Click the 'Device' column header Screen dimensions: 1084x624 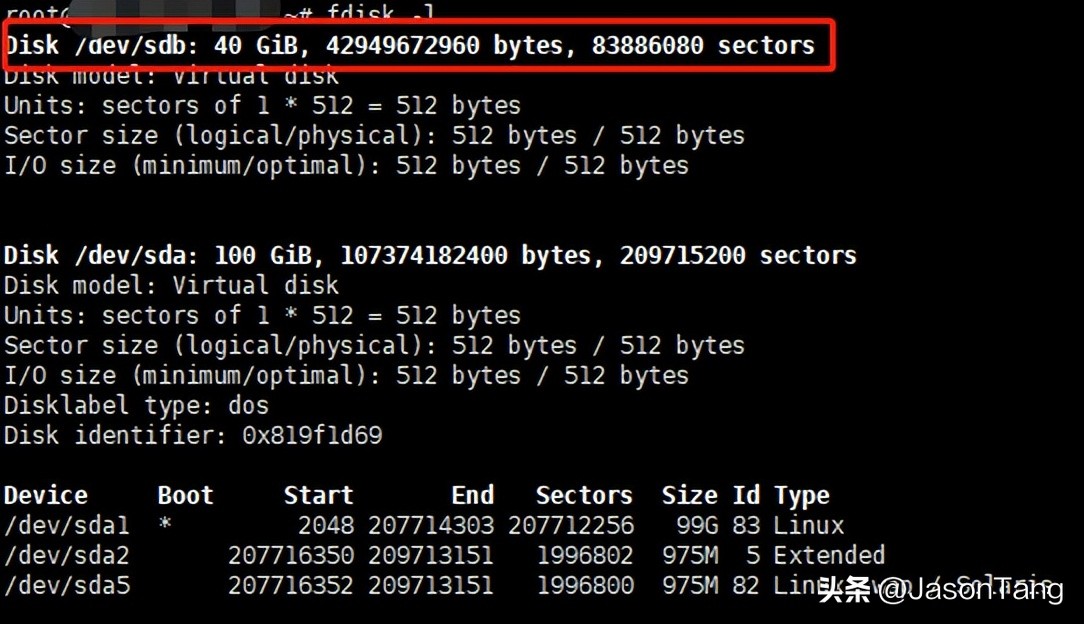coord(46,496)
